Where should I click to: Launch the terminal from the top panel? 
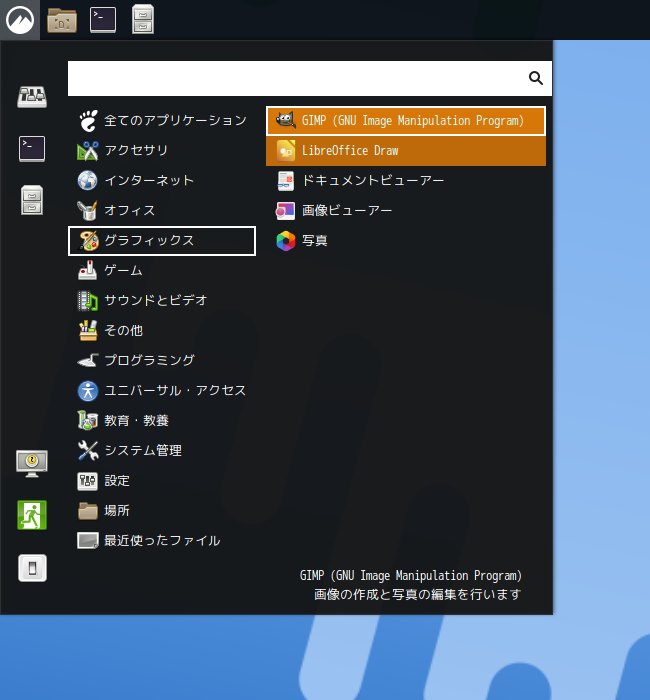[x=103, y=20]
